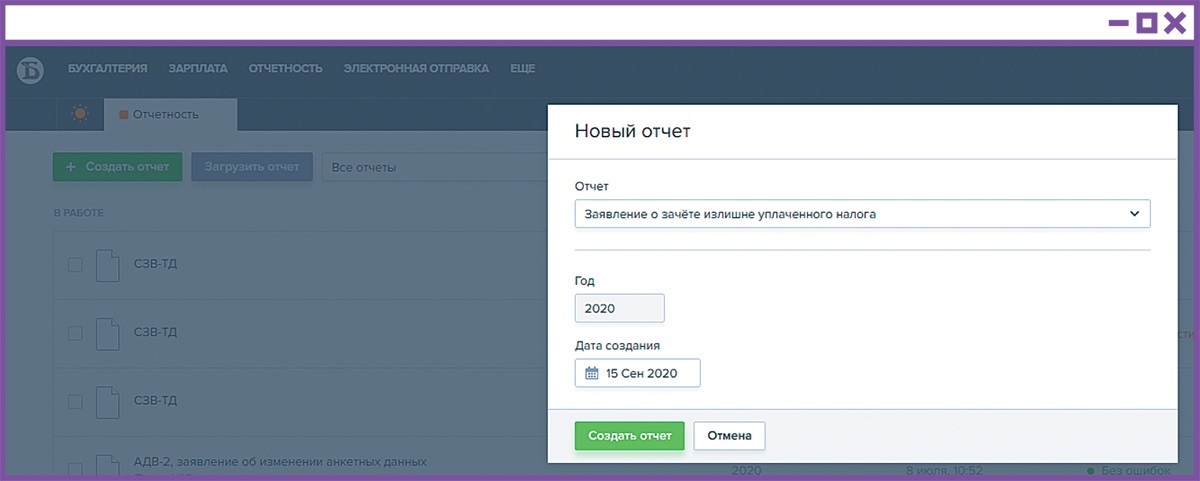Open the ЕЩЕ menu
This screenshot has width=1200, height=481.
tap(523, 69)
